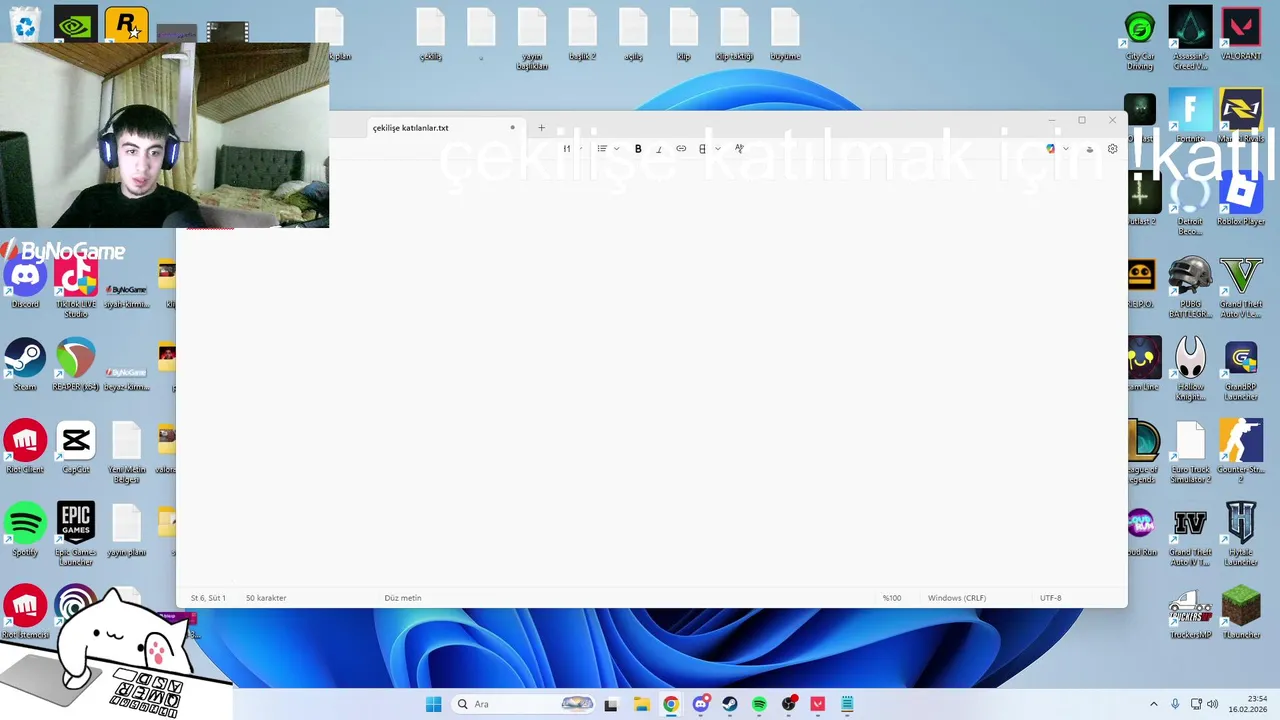Select the Rockstar Games Launcher desktop icon
1280x720 pixels.
126,25
